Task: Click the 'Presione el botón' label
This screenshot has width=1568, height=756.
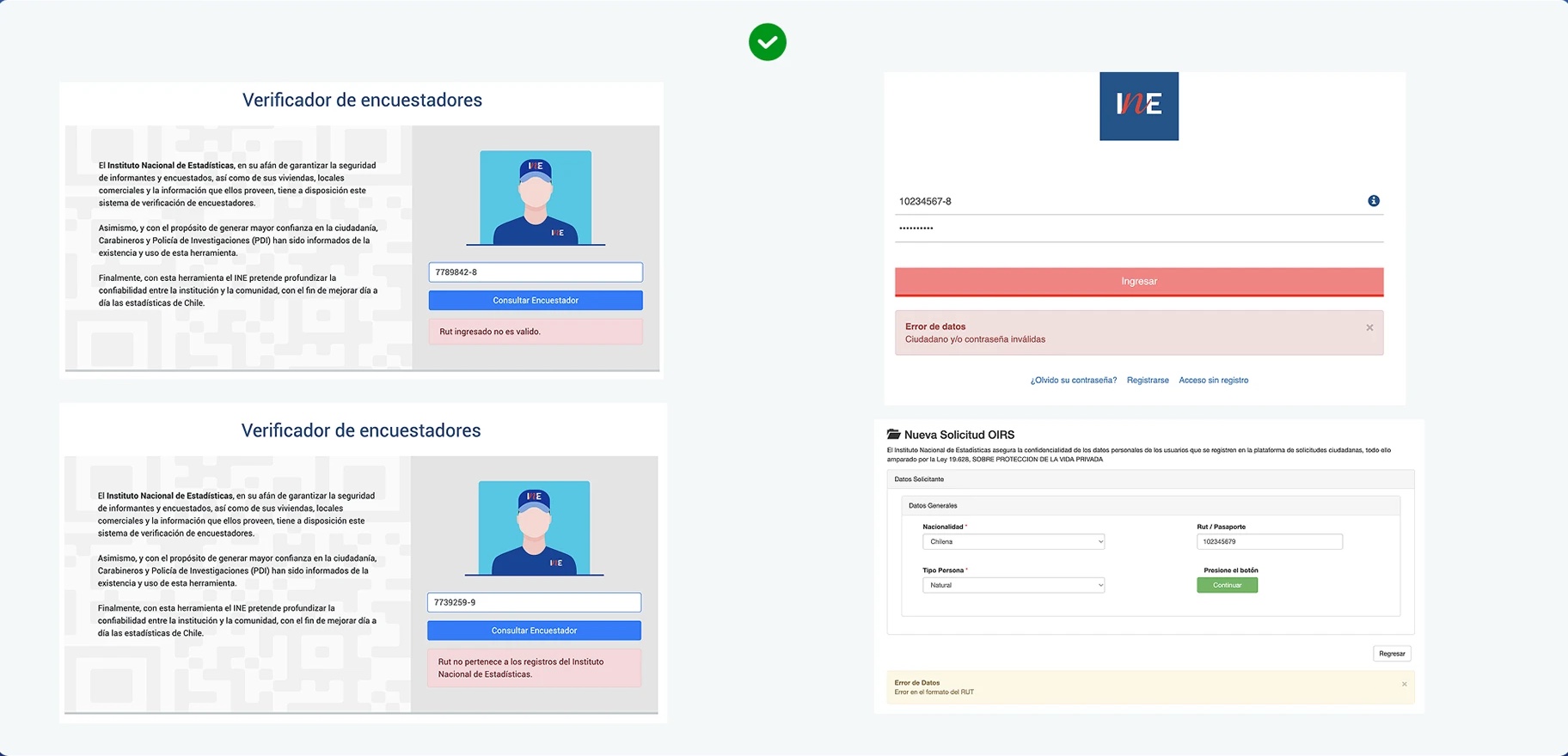Action: 1231,570
